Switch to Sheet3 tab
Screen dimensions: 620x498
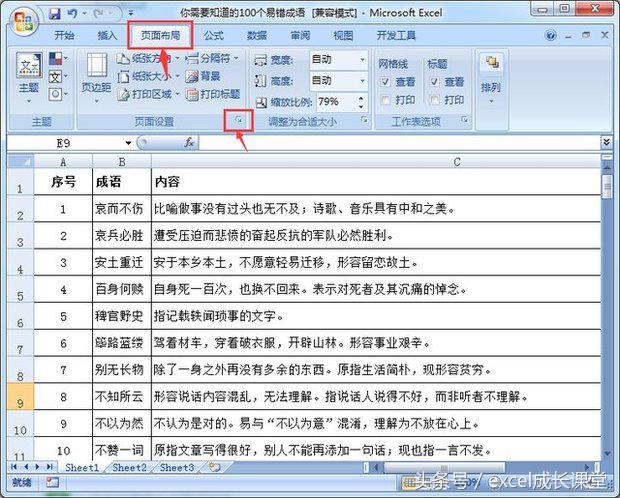177,467
